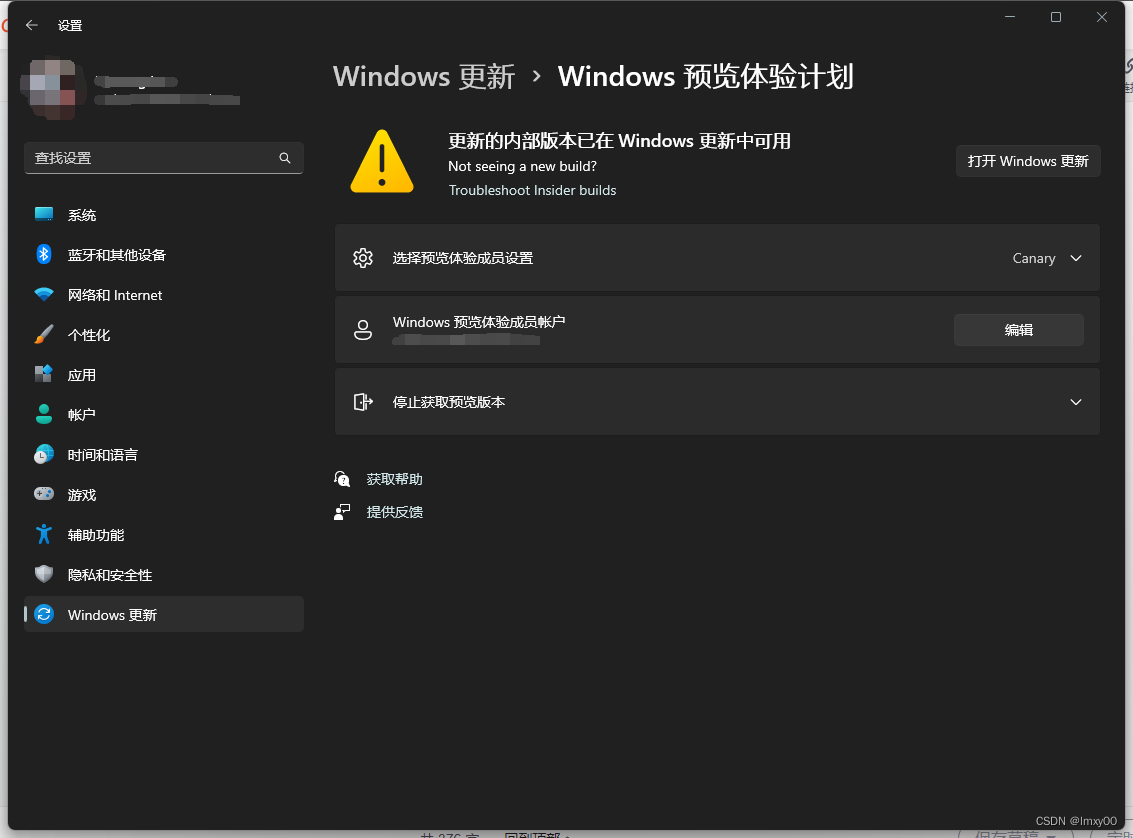Select 游戏 in the sidebar
The width and height of the screenshot is (1133, 838).
[x=163, y=495]
